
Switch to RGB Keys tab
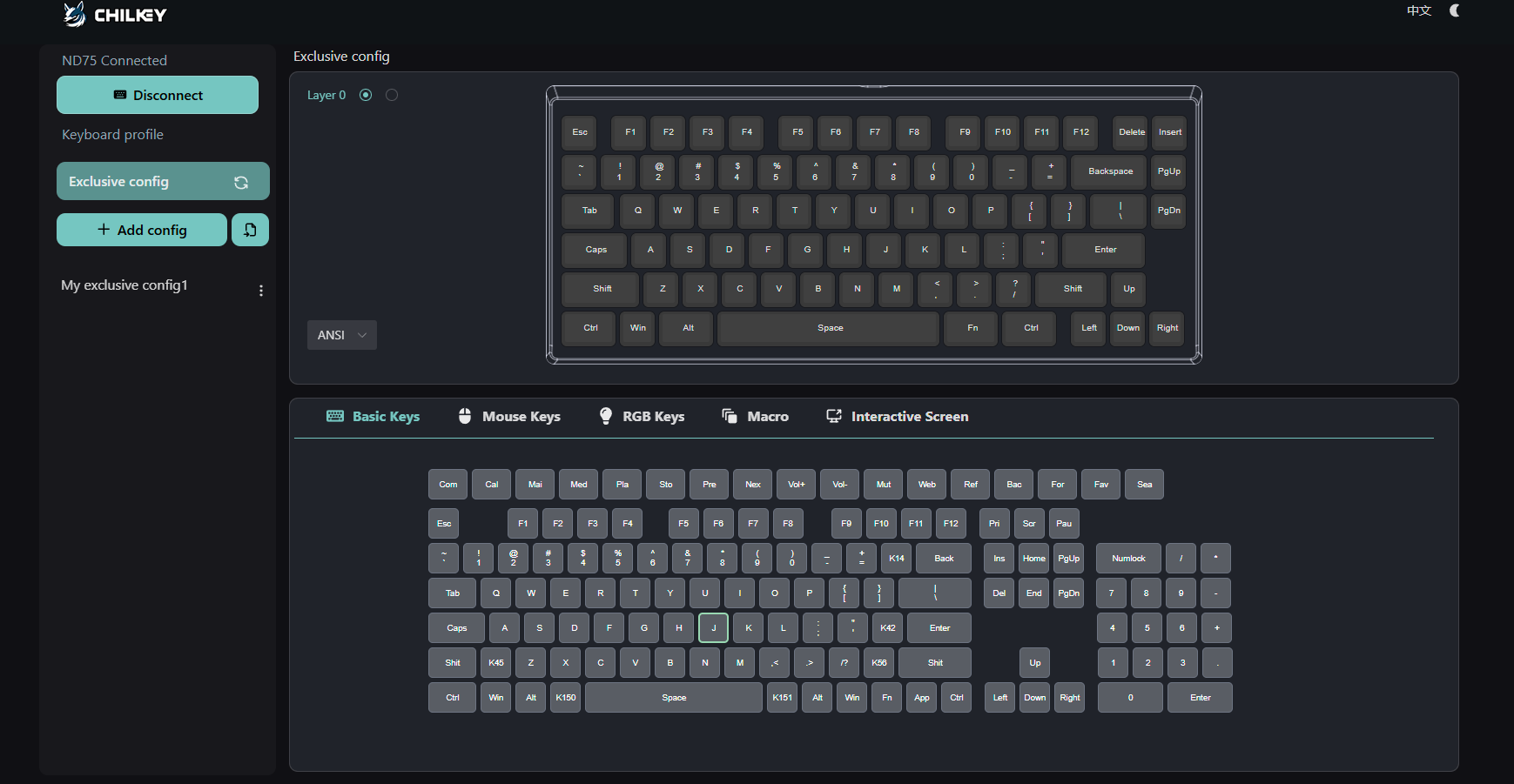click(x=642, y=417)
